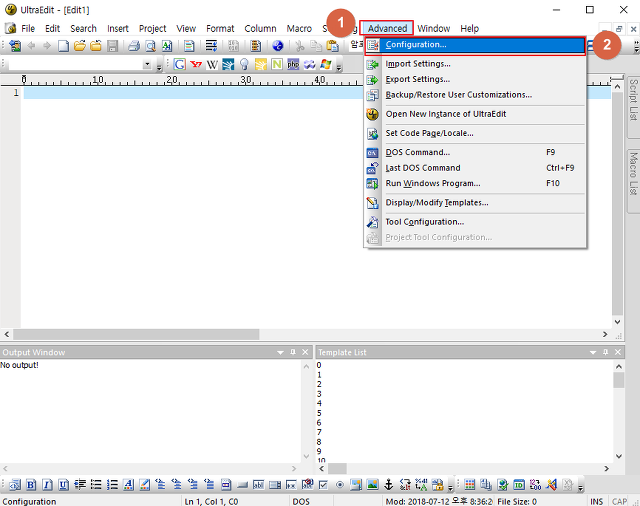Click the Yahoo search toolbar icon
This screenshot has height=506, width=640.
pyautogui.click(x=196, y=64)
